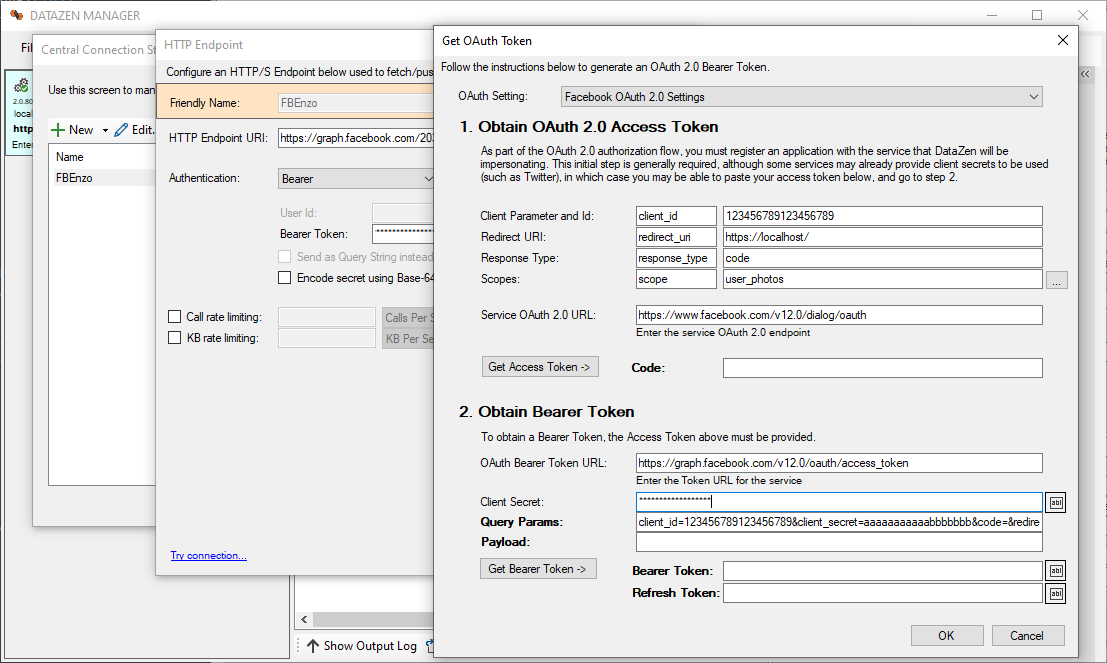Click the Bearer Token output field in OAuth dialog
Screen dimensions: 1107x663
pos(882,571)
